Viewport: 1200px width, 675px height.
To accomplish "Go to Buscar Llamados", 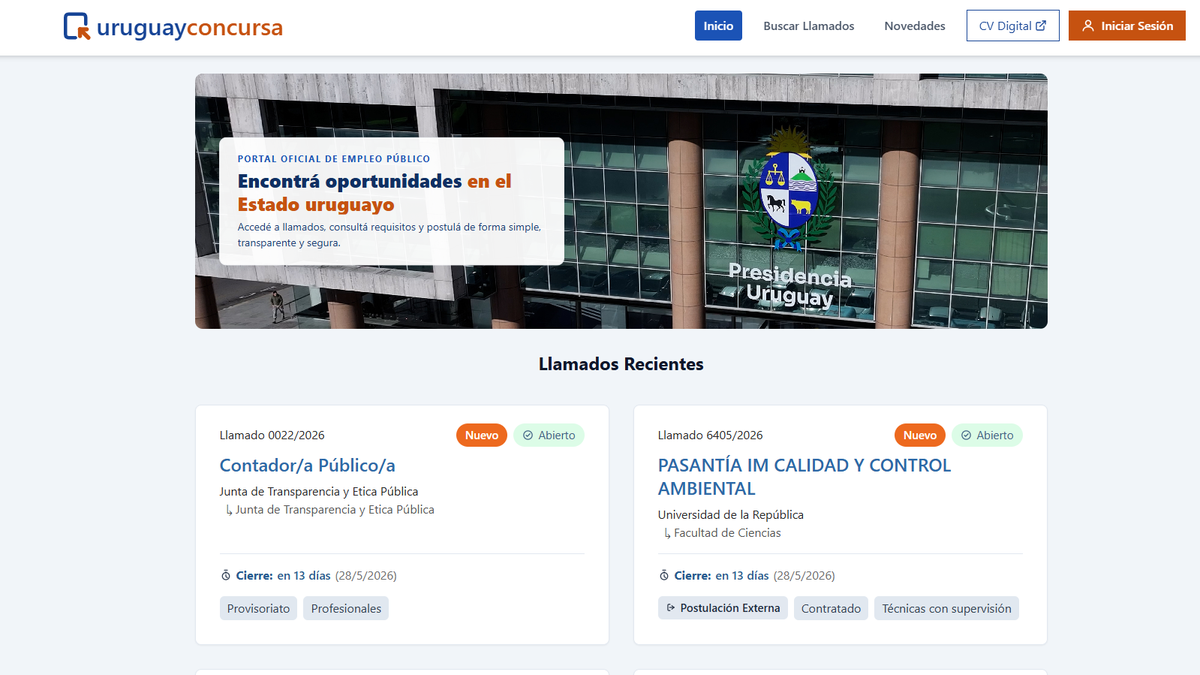I will (x=809, y=26).
